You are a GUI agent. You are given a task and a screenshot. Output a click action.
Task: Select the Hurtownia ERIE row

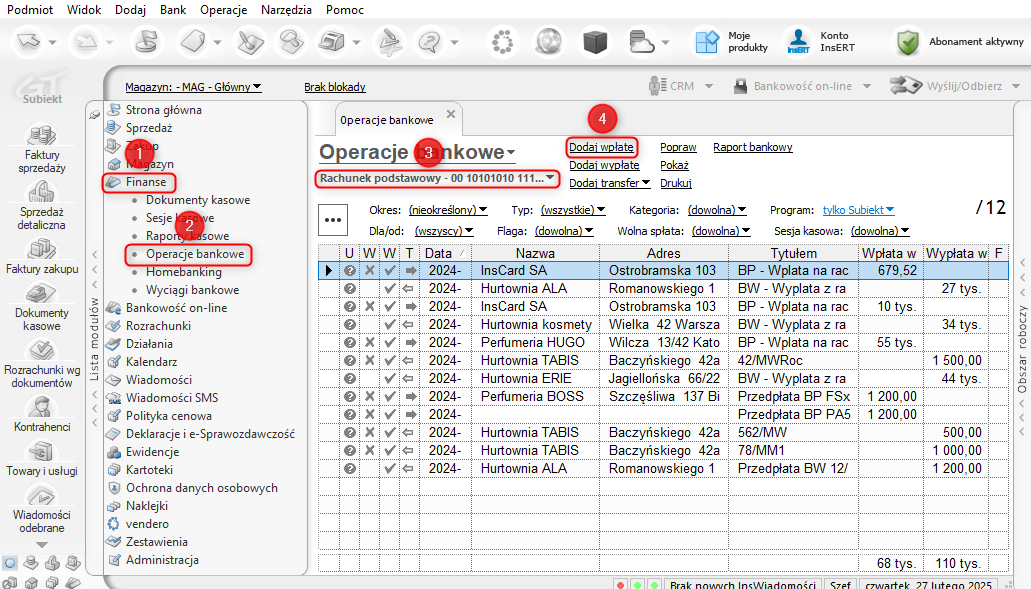pos(663,379)
